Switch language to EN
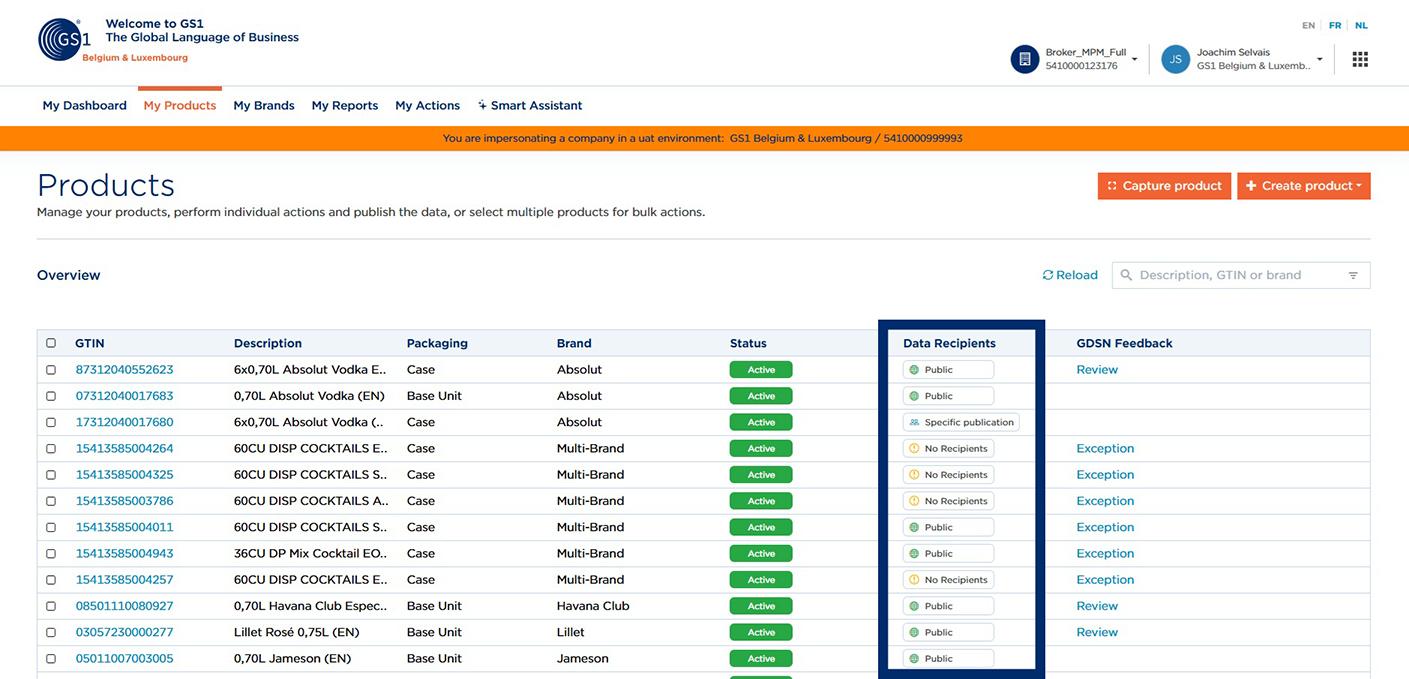This screenshot has width=1409, height=679. (1308, 26)
